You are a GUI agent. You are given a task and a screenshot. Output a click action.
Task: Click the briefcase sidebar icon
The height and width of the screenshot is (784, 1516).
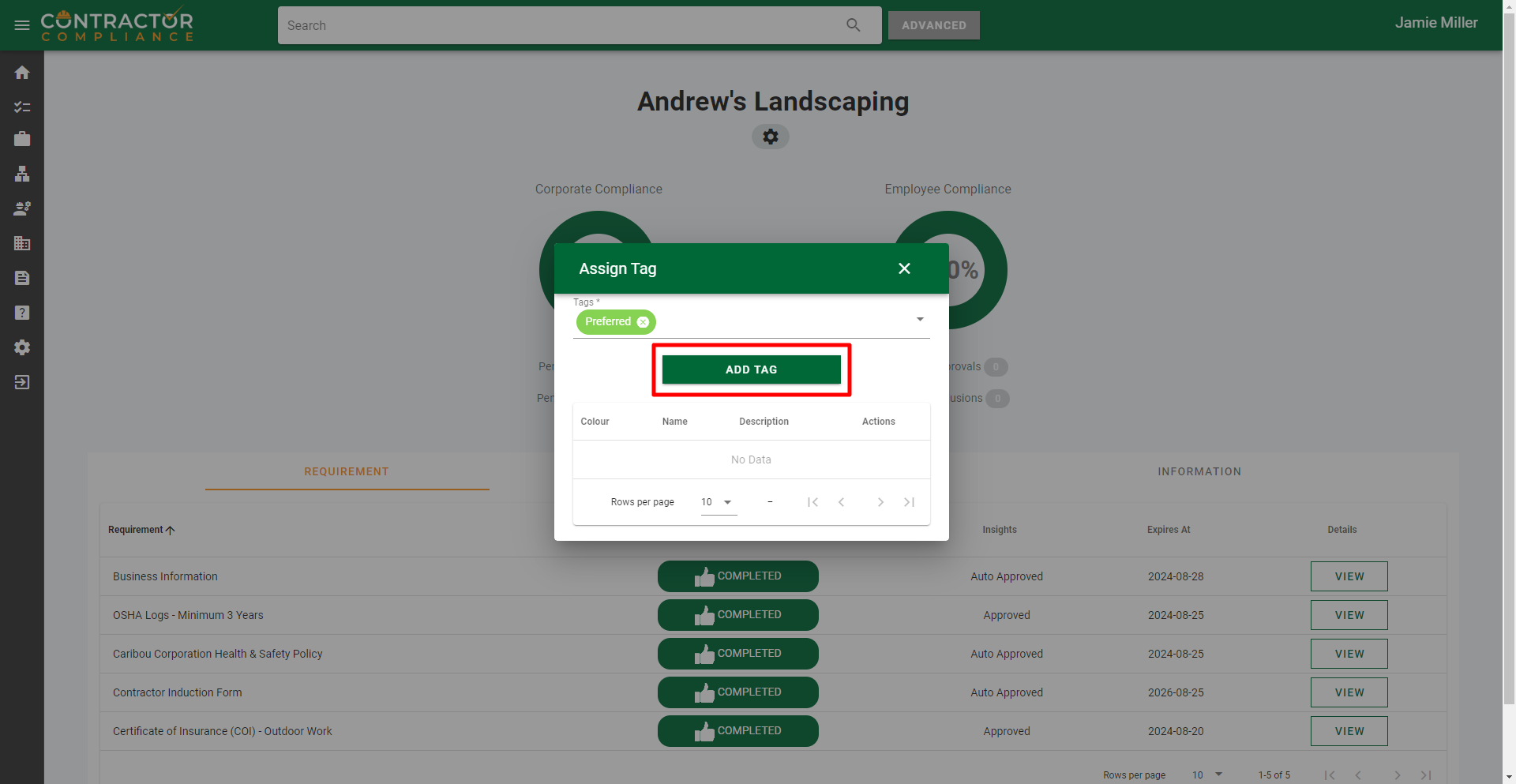click(22, 139)
